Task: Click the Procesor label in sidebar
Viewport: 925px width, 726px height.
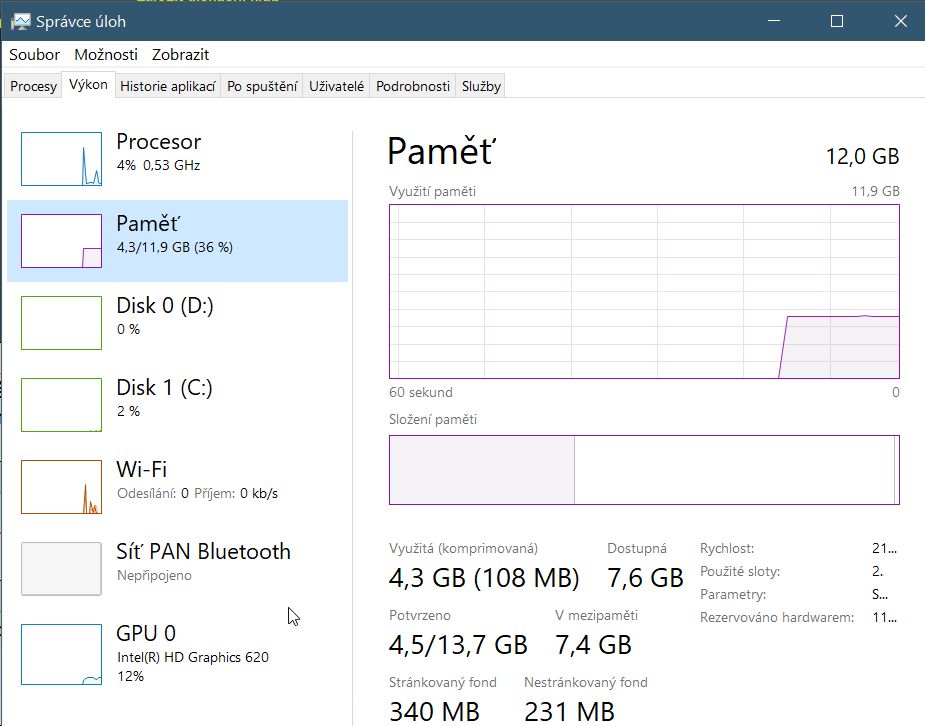Action: (x=159, y=142)
